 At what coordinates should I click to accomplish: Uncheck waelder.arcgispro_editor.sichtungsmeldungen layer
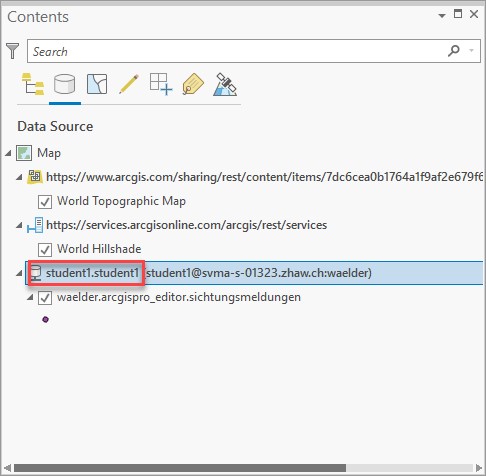[45, 298]
